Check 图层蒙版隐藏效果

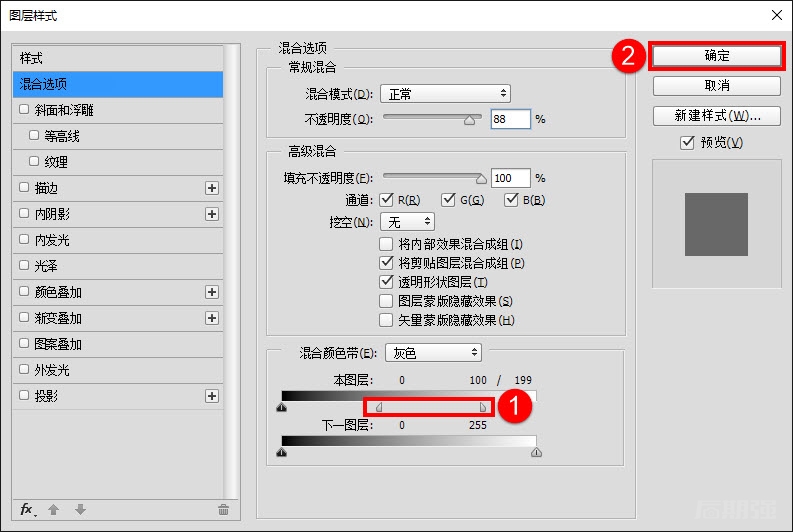(386, 301)
